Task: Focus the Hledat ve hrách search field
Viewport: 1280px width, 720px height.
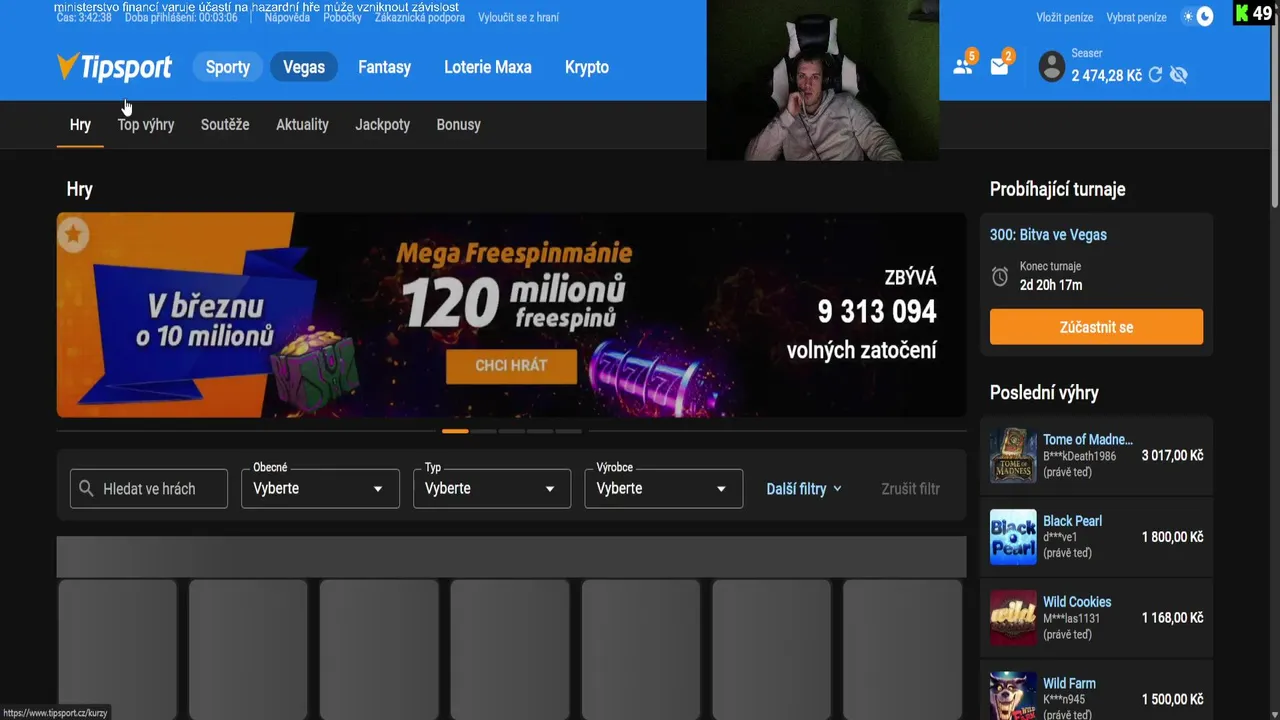Action: click(x=149, y=489)
